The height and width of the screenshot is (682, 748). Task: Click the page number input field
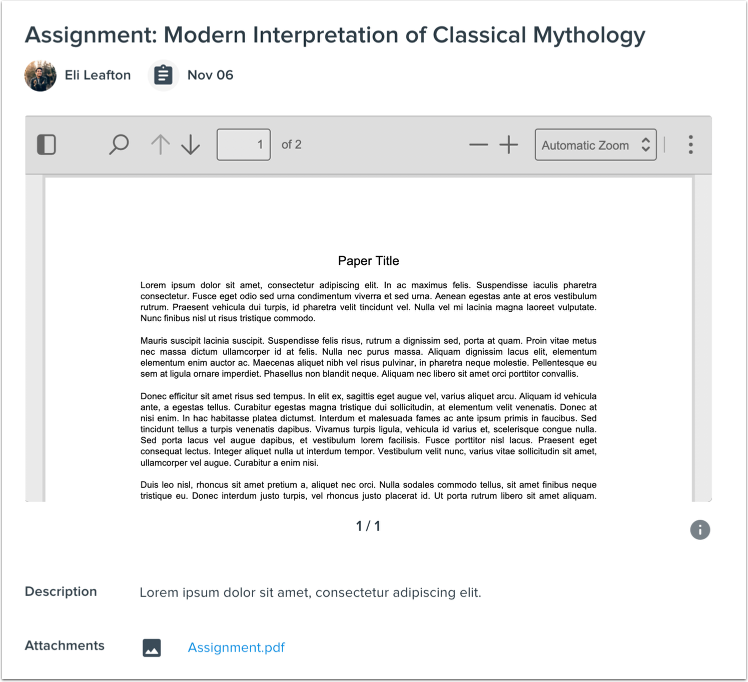[x=244, y=145]
